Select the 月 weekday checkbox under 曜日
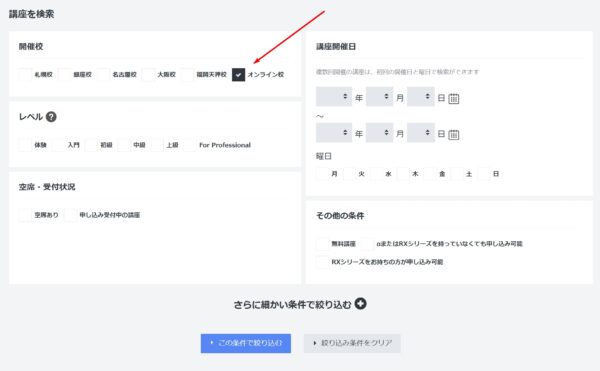This screenshot has height=371, width=600. click(322, 174)
